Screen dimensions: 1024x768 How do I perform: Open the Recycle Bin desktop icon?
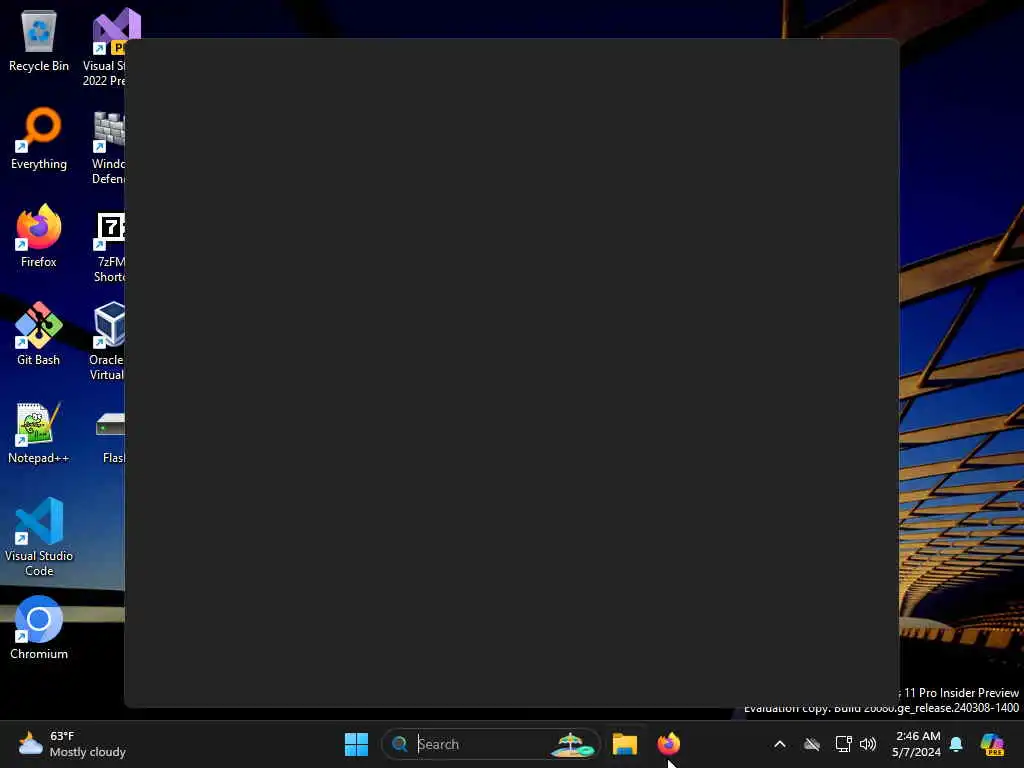pos(39,40)
